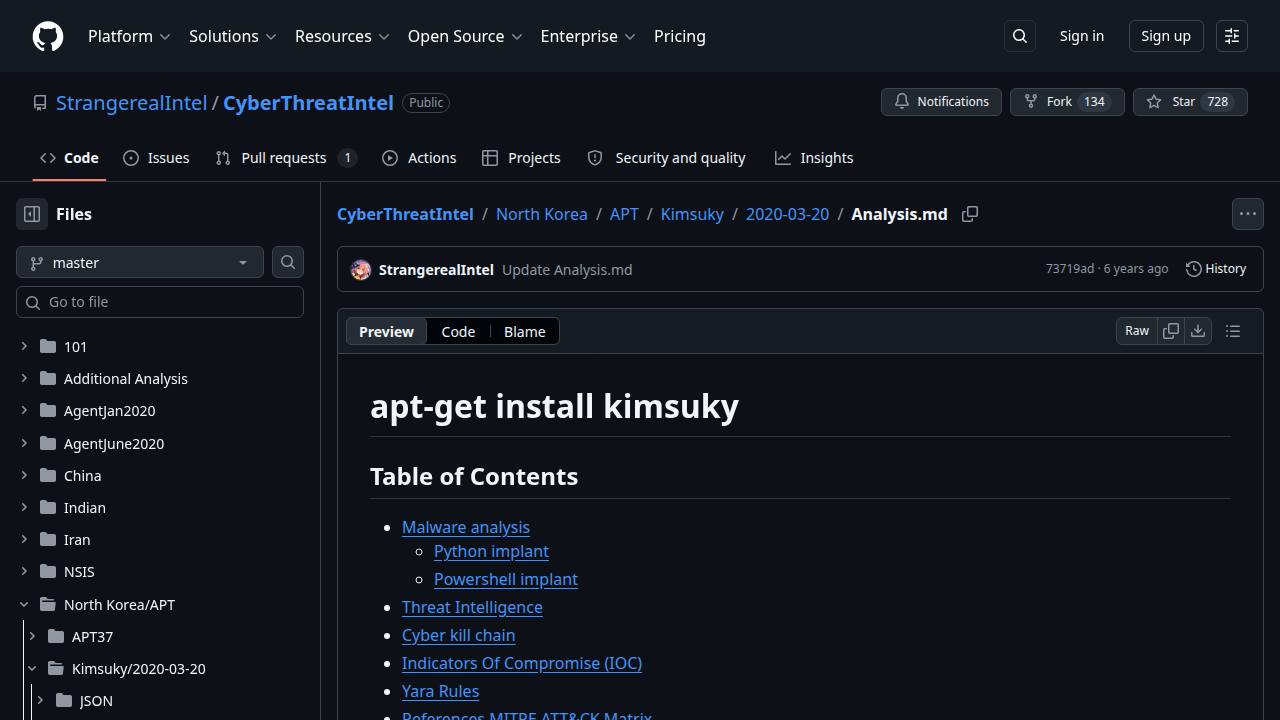
Task: Open the outline icon for document headings
Action: (x=1233, y=331)
